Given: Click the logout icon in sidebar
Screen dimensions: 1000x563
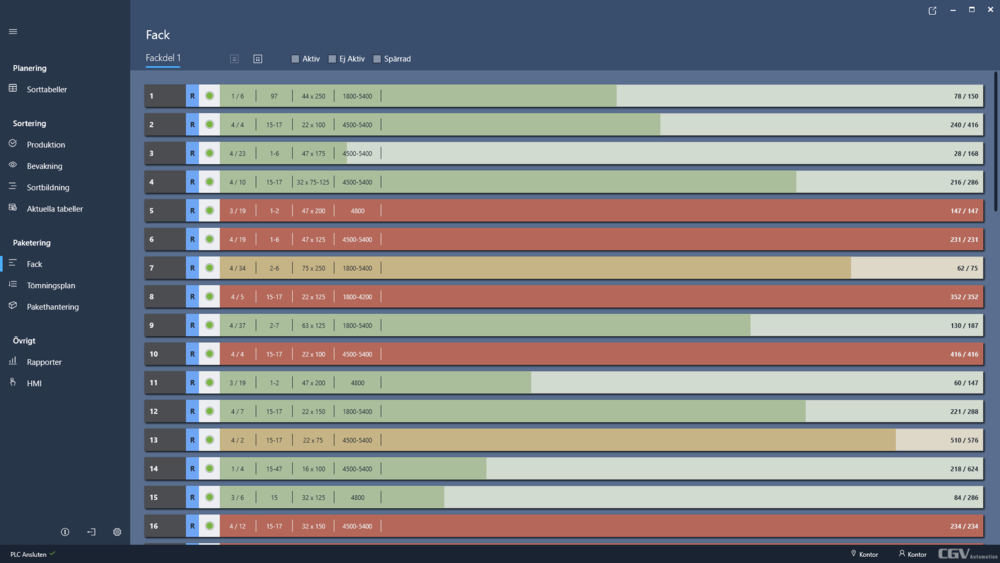Looking at the screenshot, I should [91, 532].
